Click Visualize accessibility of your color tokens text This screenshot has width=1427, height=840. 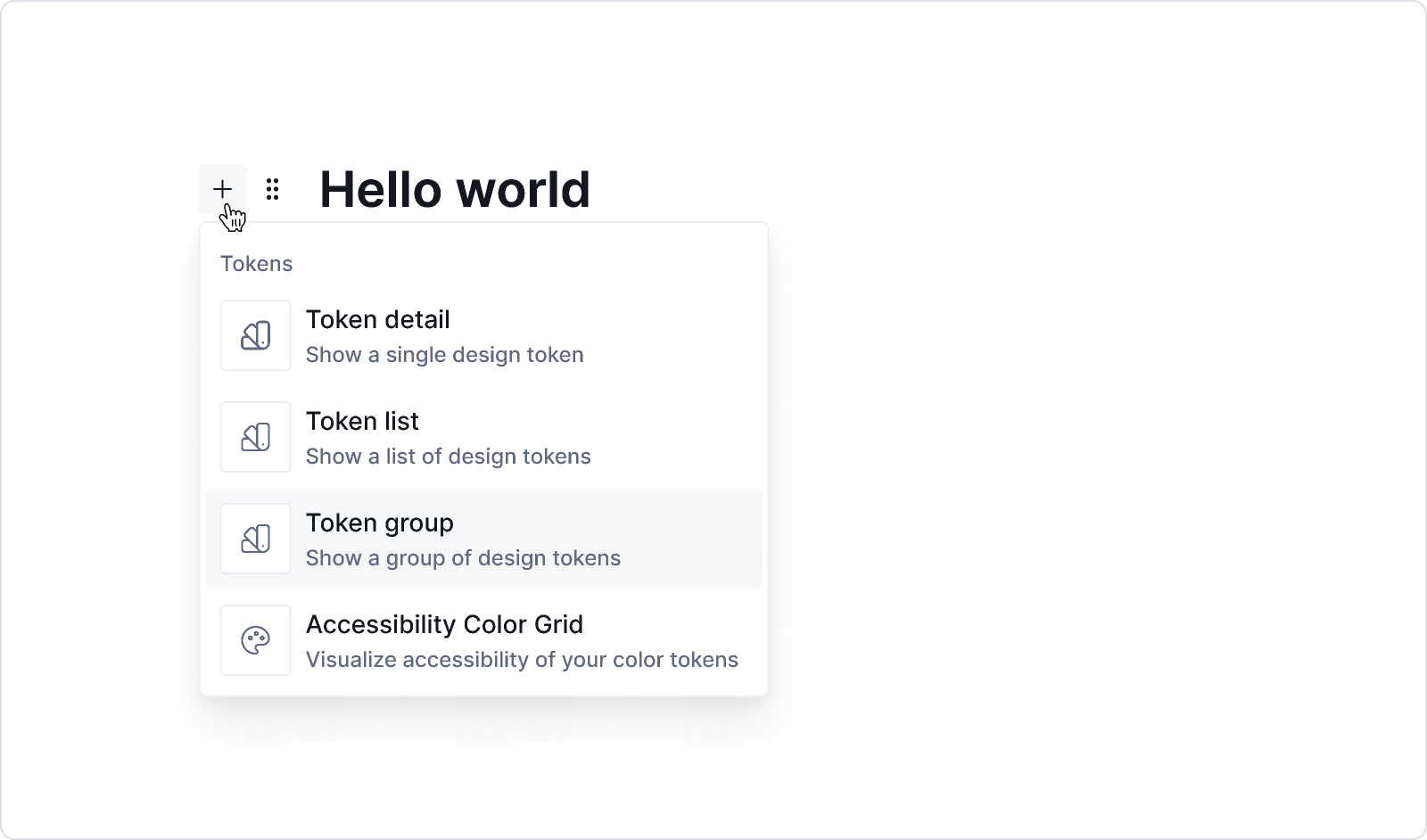coord(522,660)
